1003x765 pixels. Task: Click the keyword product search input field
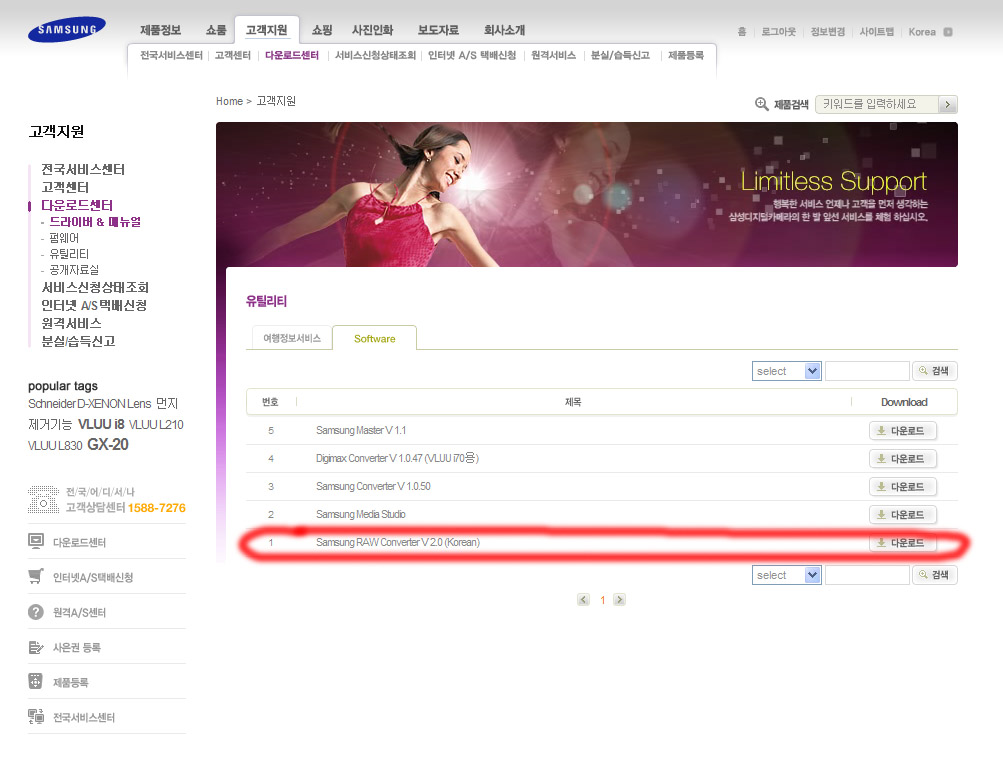click(877, 104)
